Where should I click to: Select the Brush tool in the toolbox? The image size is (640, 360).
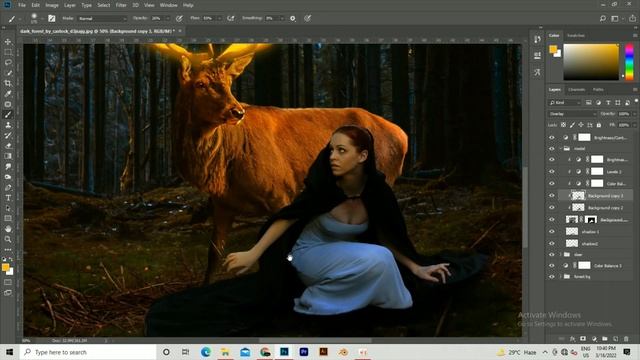pyautogui.click(x=8, y=115)
